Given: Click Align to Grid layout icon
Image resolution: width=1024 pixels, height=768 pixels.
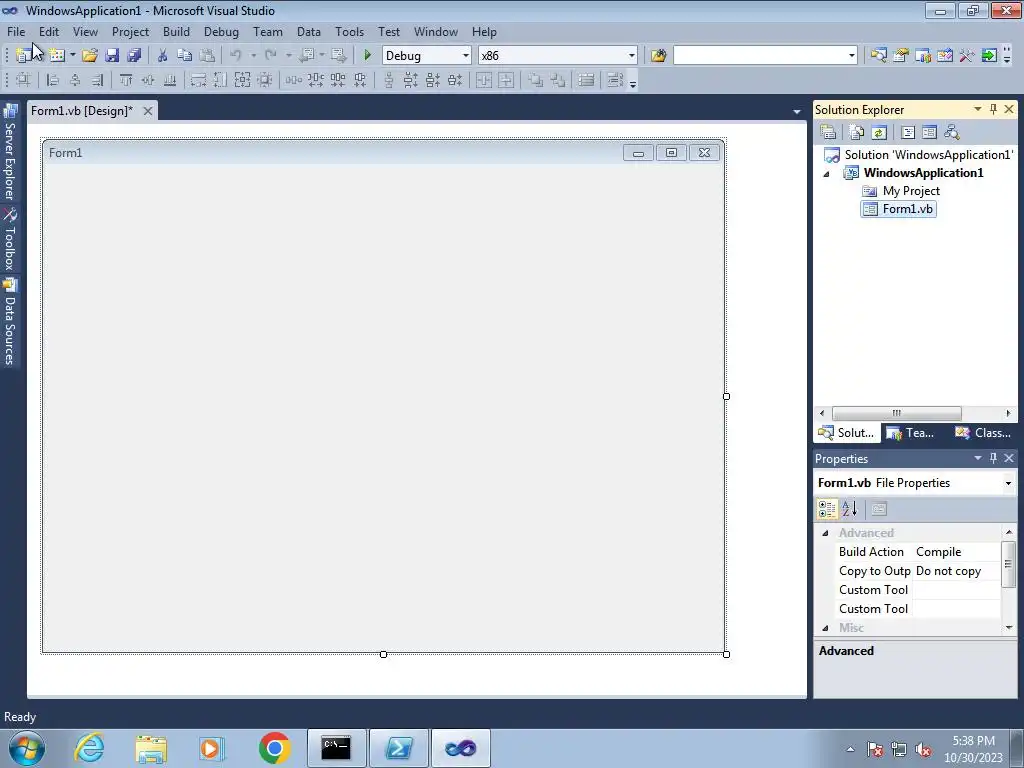Looking at the screenshot, I should coord(23,80).
